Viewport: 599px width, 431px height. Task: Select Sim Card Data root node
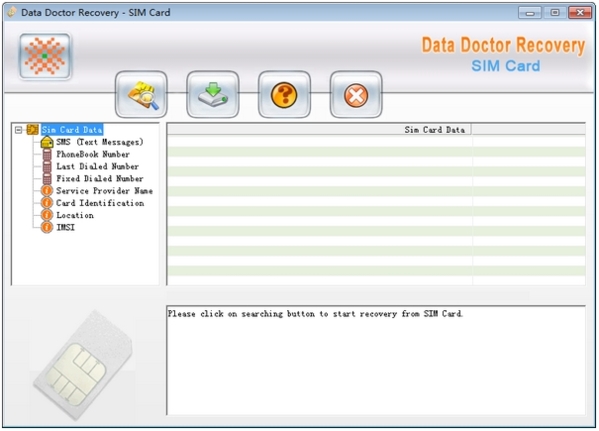tap(72, 130)
